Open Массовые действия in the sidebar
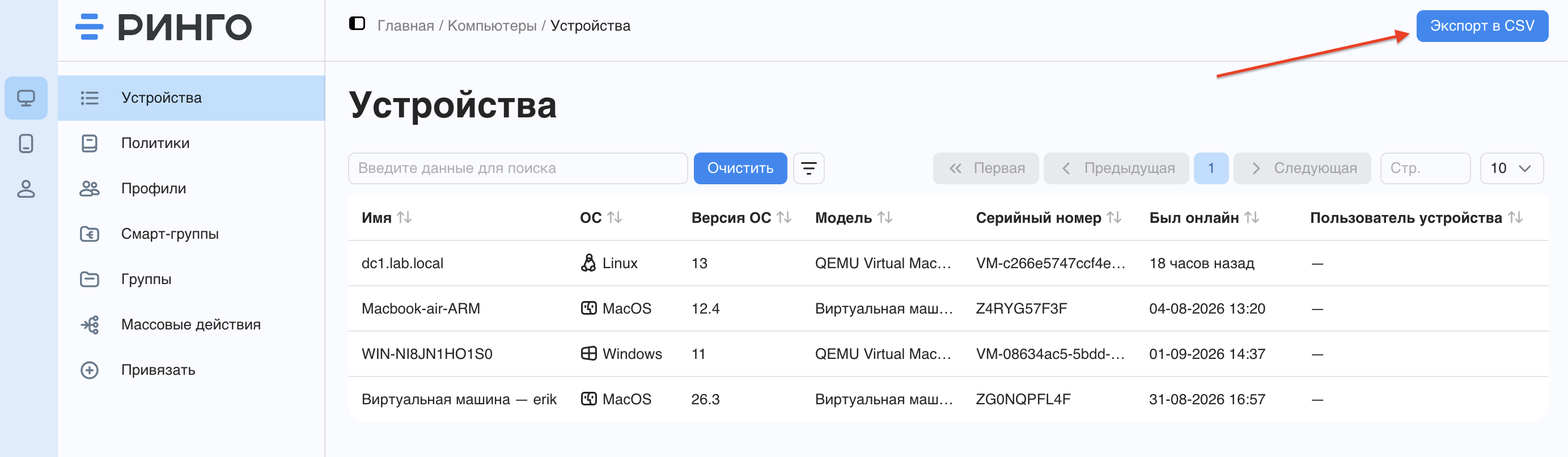This screenshot has width=1568, height=457. (191, 325)
